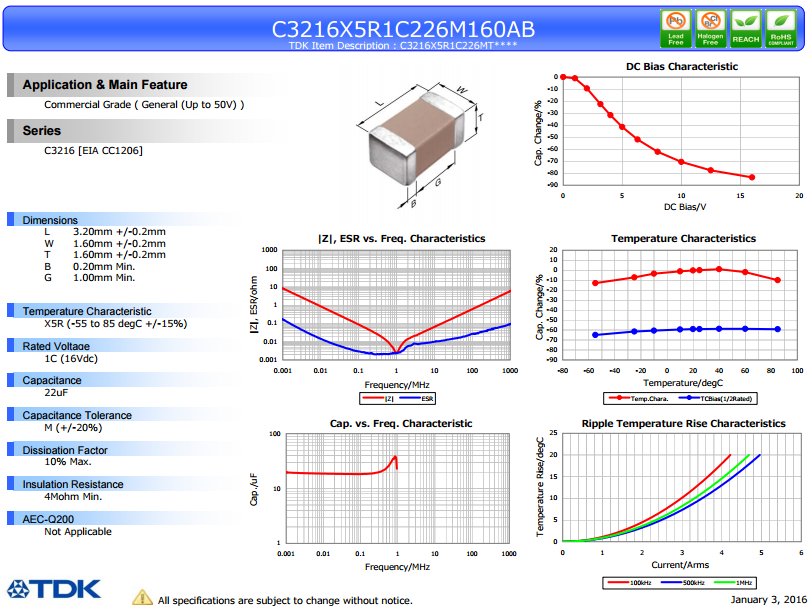Screen dimensions: 810x608
Task: Click the 'Temperature Rise/degC' vertical axis label
Action: point(540,487)
